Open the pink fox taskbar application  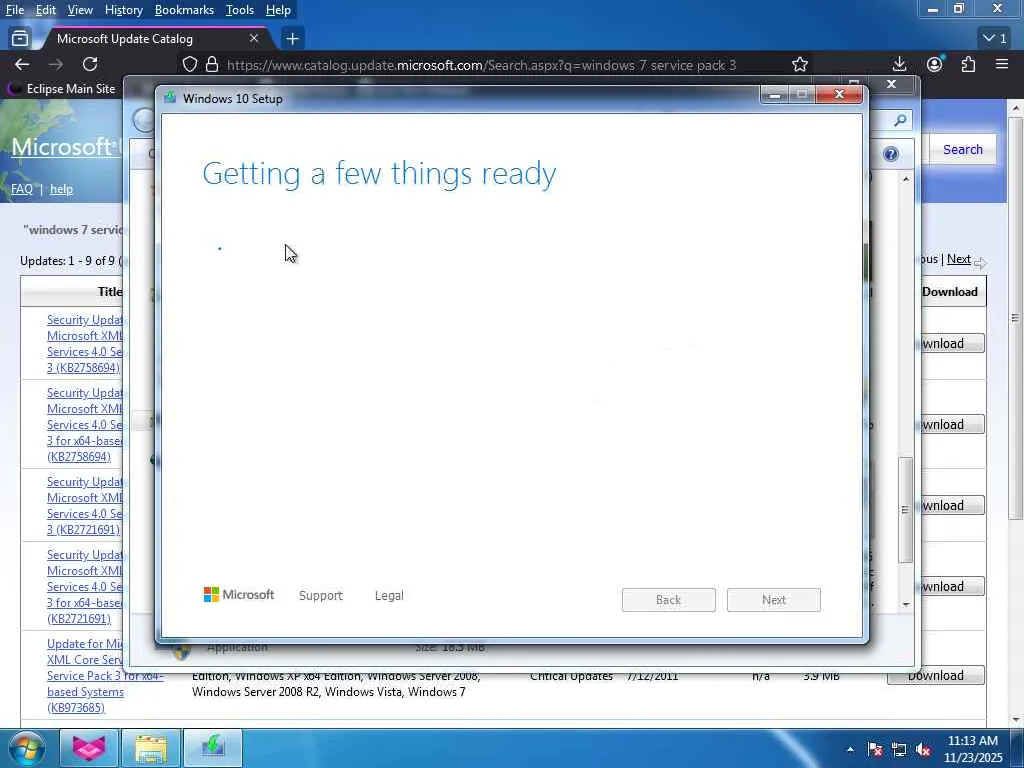tap(88, 748)
